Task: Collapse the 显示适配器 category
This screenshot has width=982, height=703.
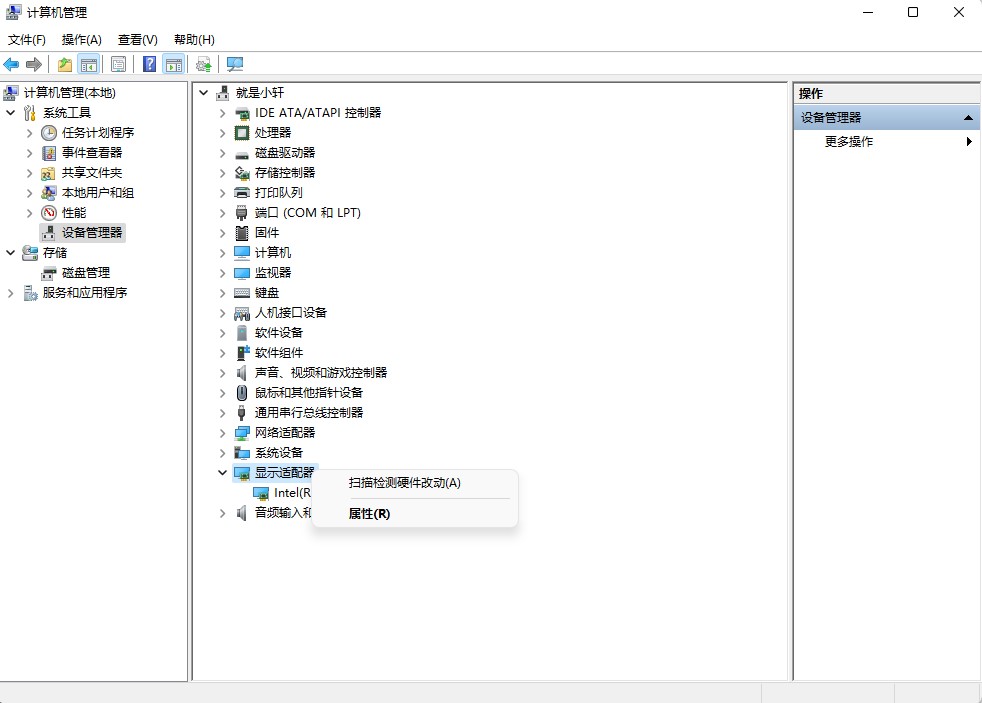Action: (x=222, y=472)
